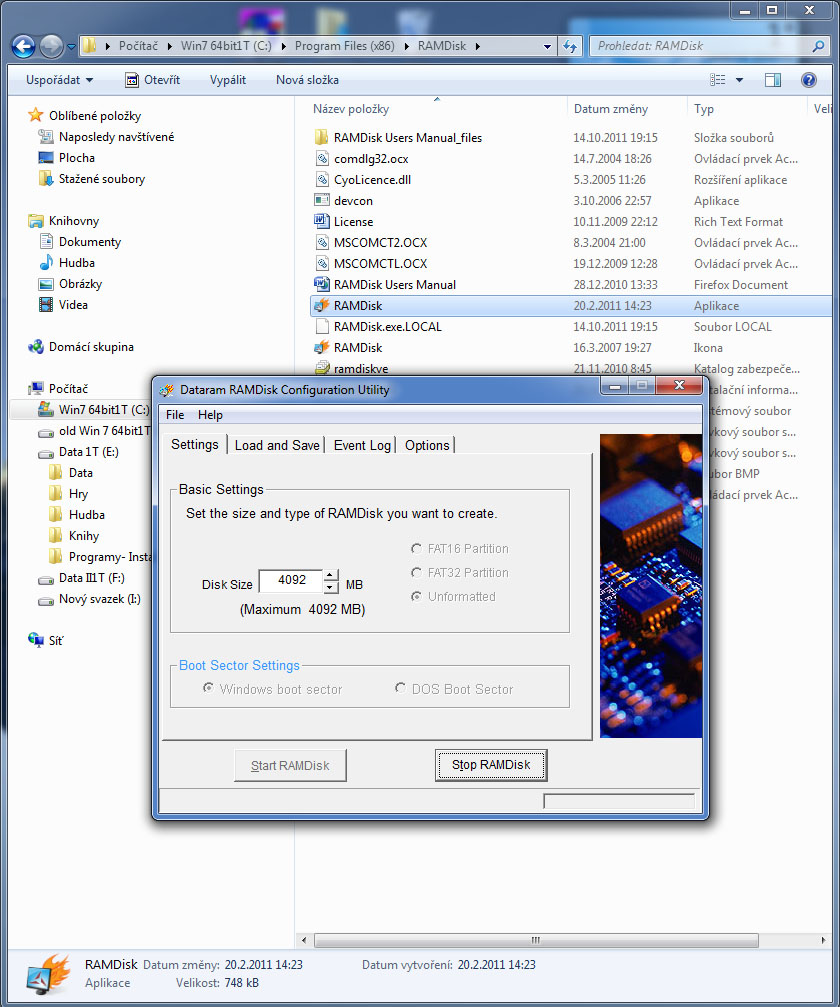
Task: Open Hudba library music icon
Action: [46, 263]
